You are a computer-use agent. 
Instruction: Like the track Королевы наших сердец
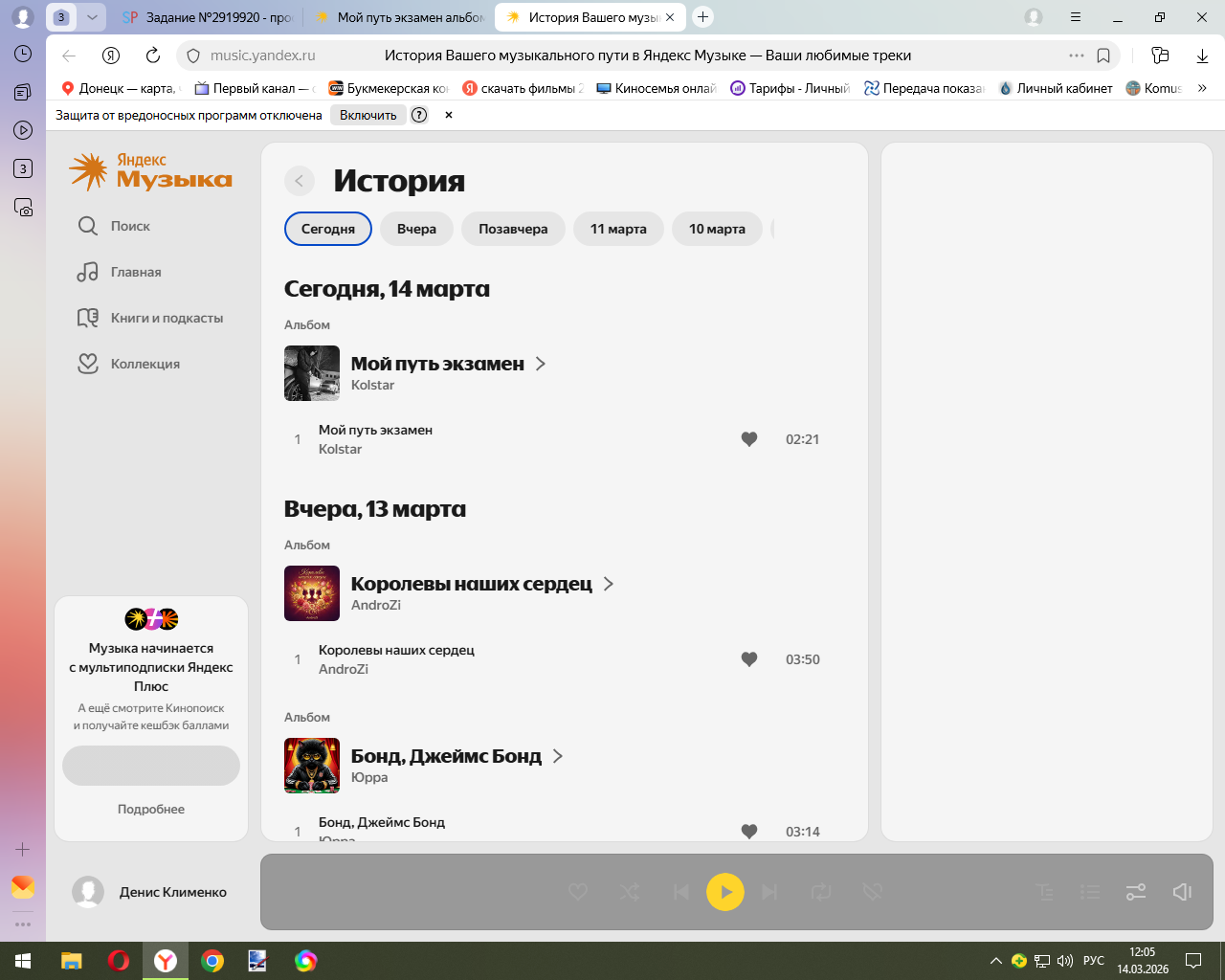(749, 659)
